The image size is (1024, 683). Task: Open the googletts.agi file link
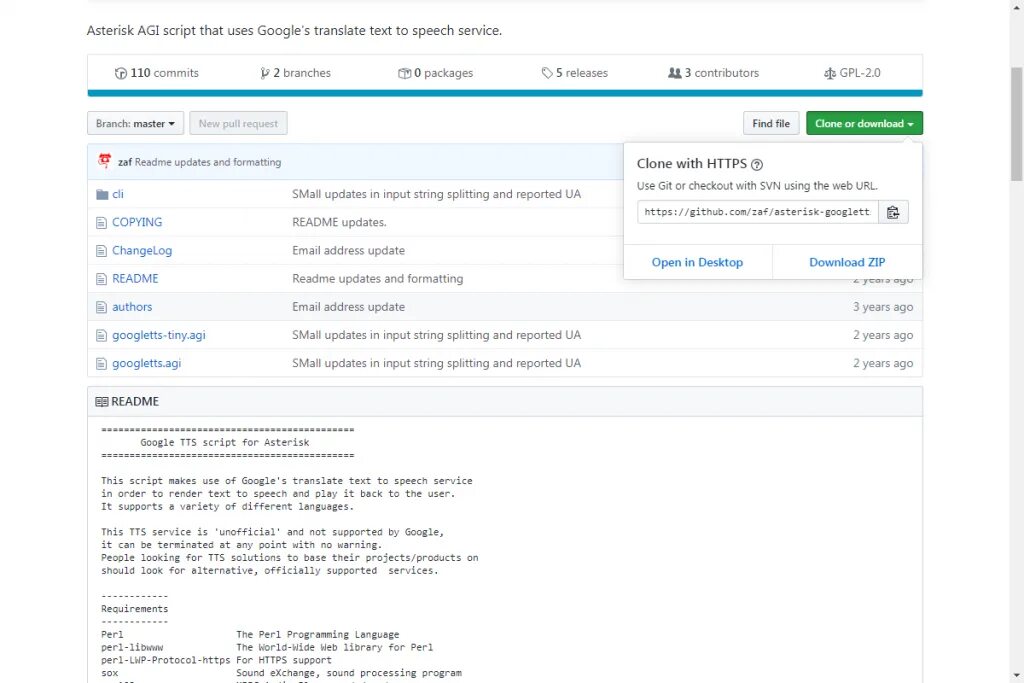tap(146, 364)
